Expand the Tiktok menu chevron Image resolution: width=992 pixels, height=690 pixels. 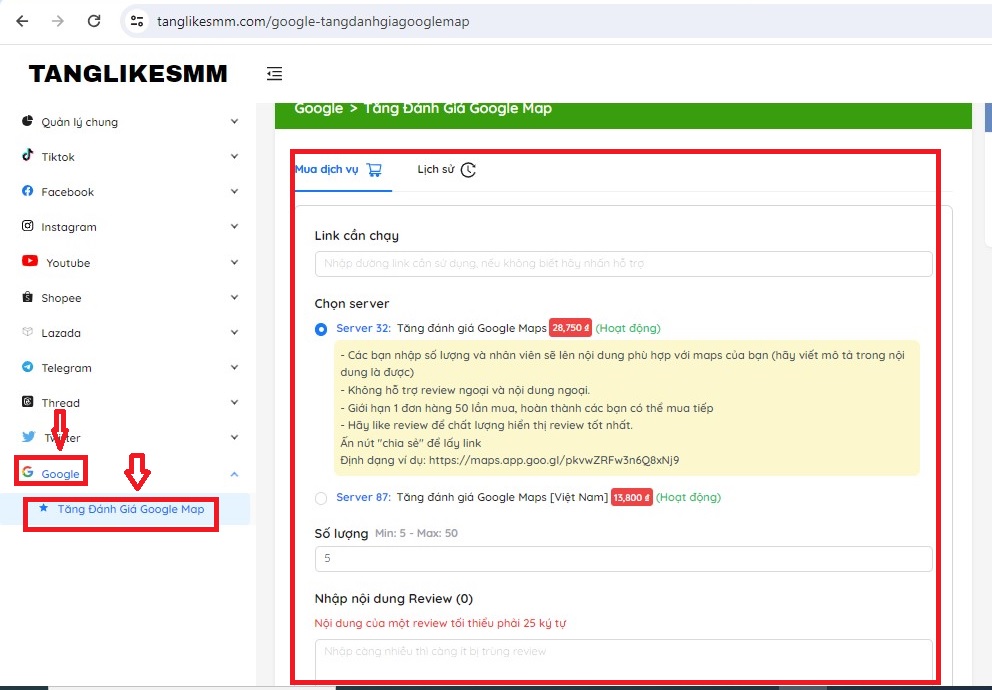[234, 156]
